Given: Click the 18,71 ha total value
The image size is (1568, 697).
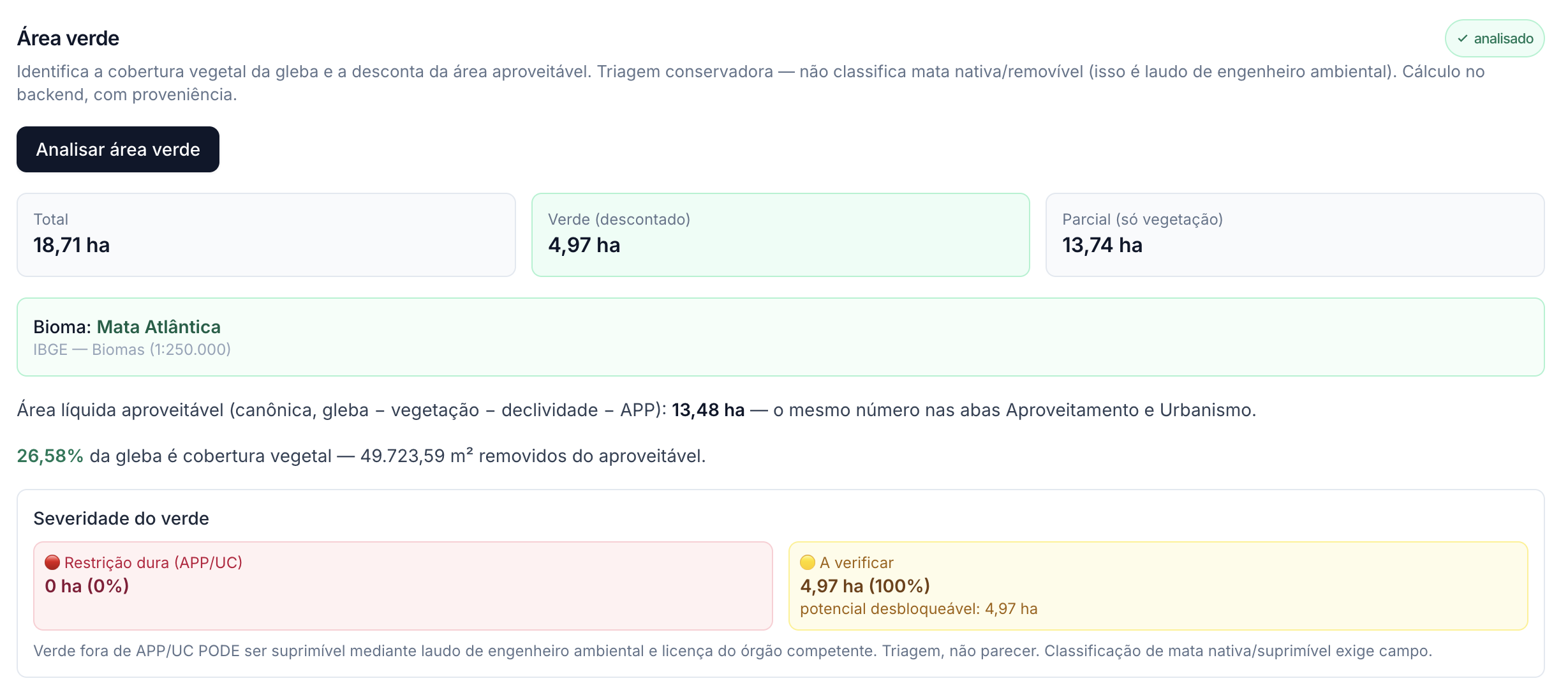Looking at the screenshot, I should tap(71, 245).
